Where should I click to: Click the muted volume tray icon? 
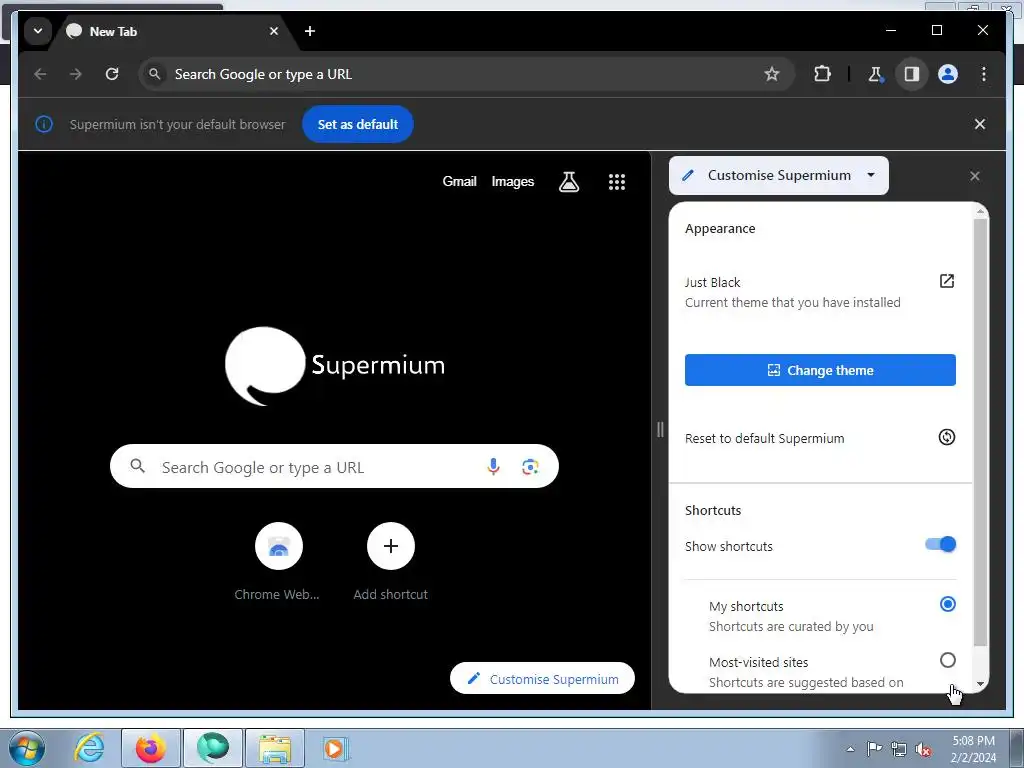[x=923, y=749]
